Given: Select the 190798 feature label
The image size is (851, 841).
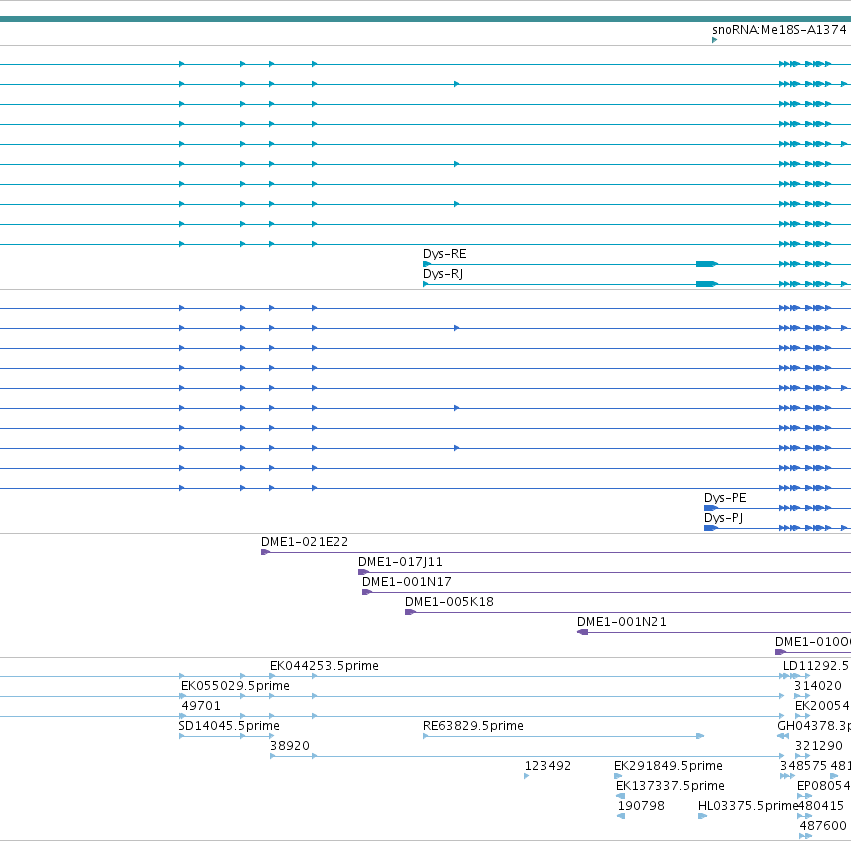Looking at the screenshot, I should [x=641, y=807].
